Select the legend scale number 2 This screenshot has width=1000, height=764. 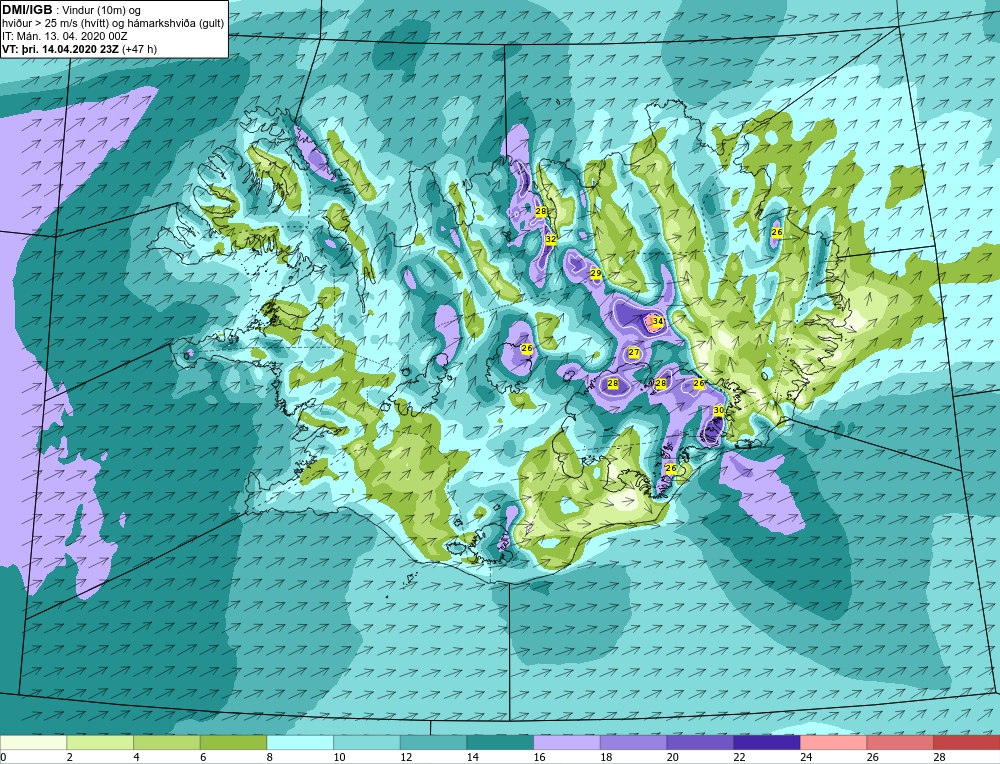(70, 758)
